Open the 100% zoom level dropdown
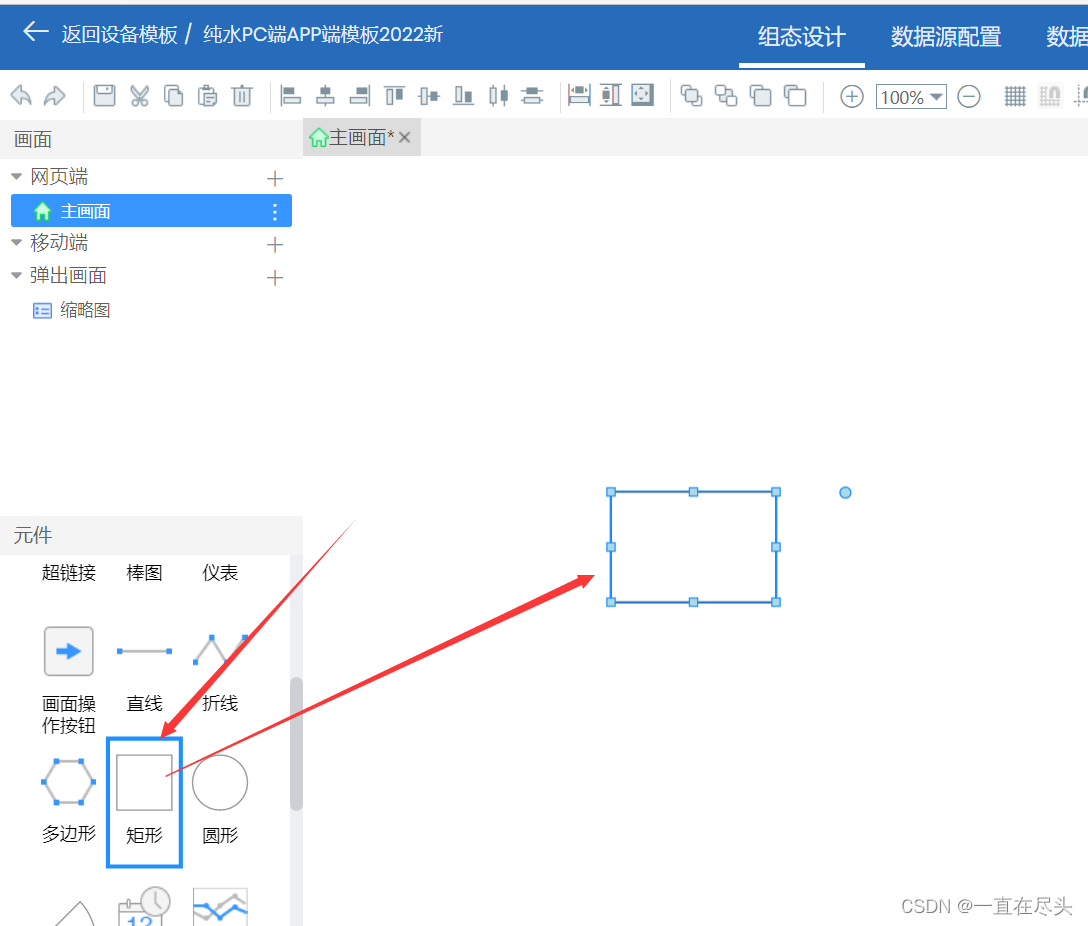The image size is (1088, 926). tap(910, 96)
